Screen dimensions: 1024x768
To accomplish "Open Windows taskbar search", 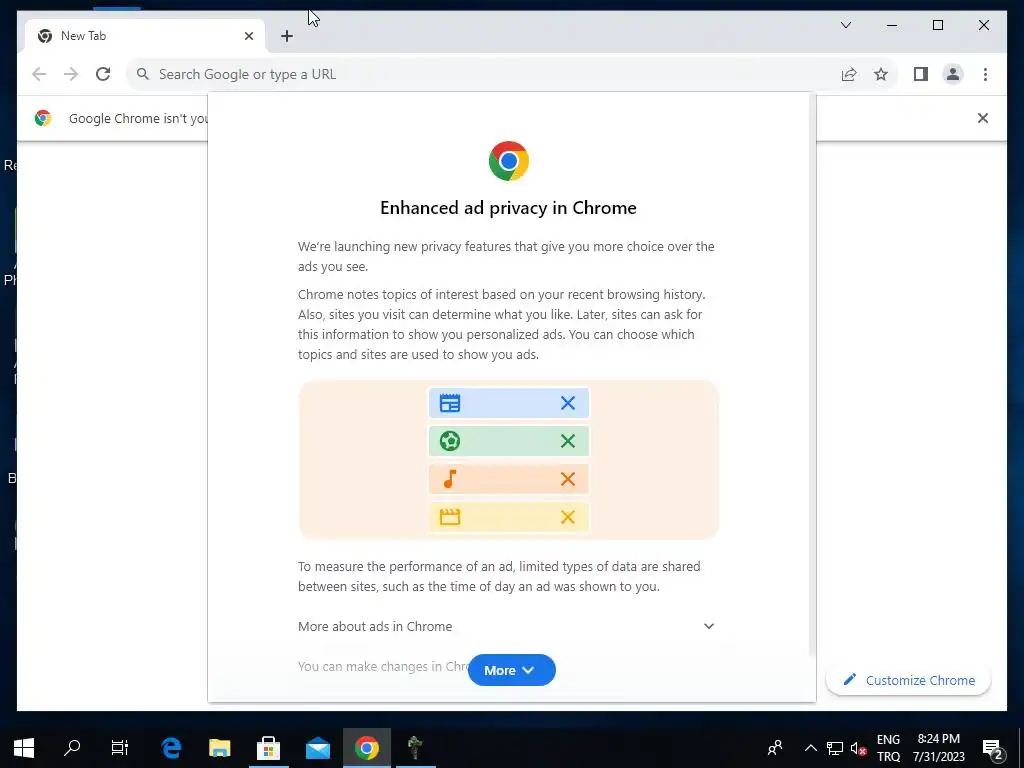I will pos(72,748).
